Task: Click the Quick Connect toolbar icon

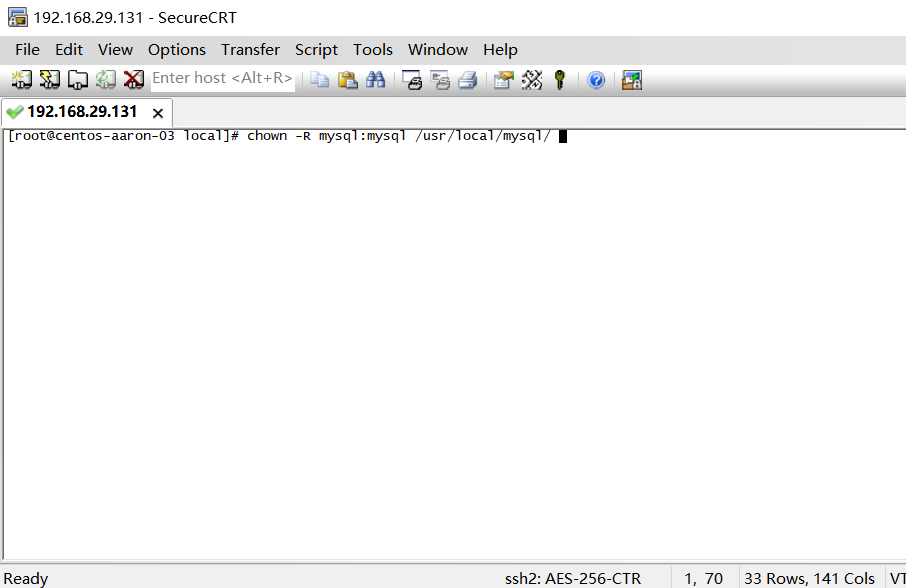Action: (50, 80)
